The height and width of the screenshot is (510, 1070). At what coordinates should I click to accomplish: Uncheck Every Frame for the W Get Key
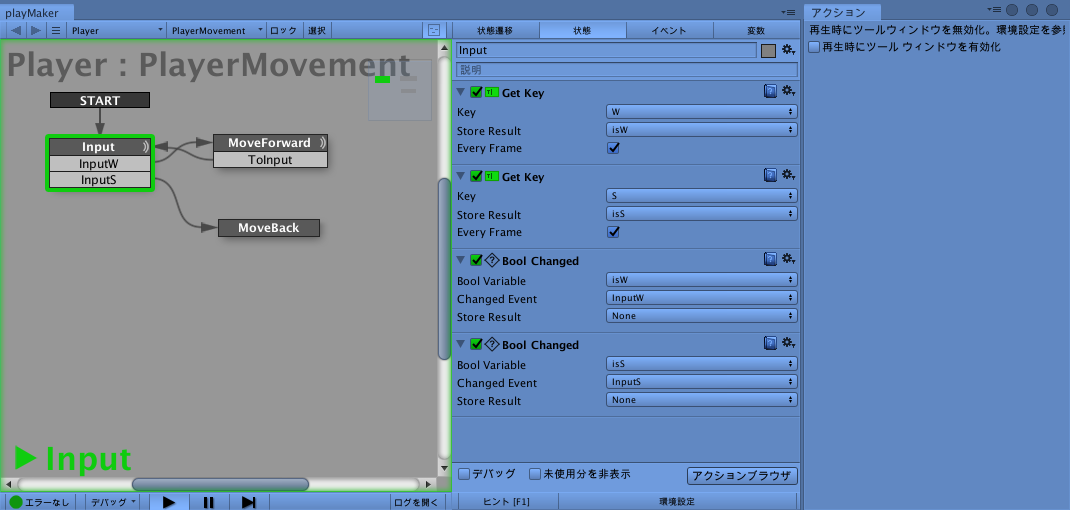tap(613, 147)
